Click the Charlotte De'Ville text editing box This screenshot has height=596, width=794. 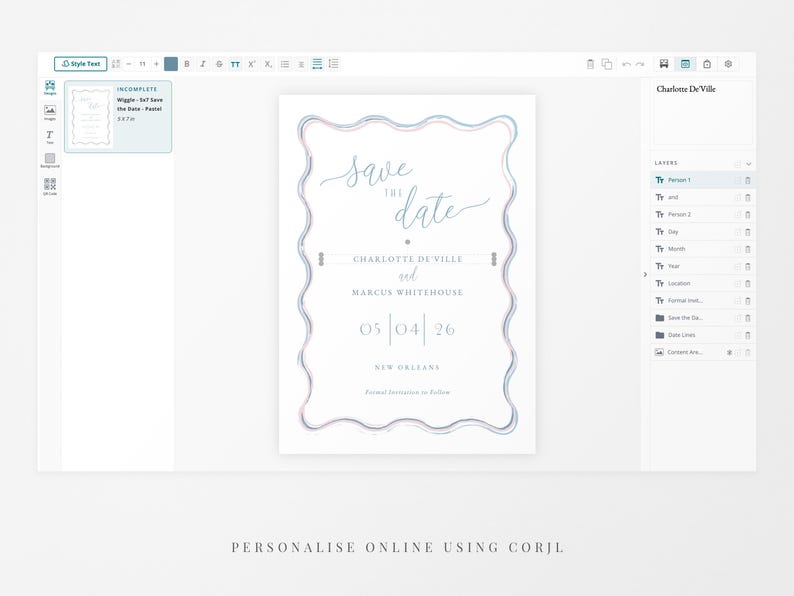pyautogui.click(x=703, y=112)
